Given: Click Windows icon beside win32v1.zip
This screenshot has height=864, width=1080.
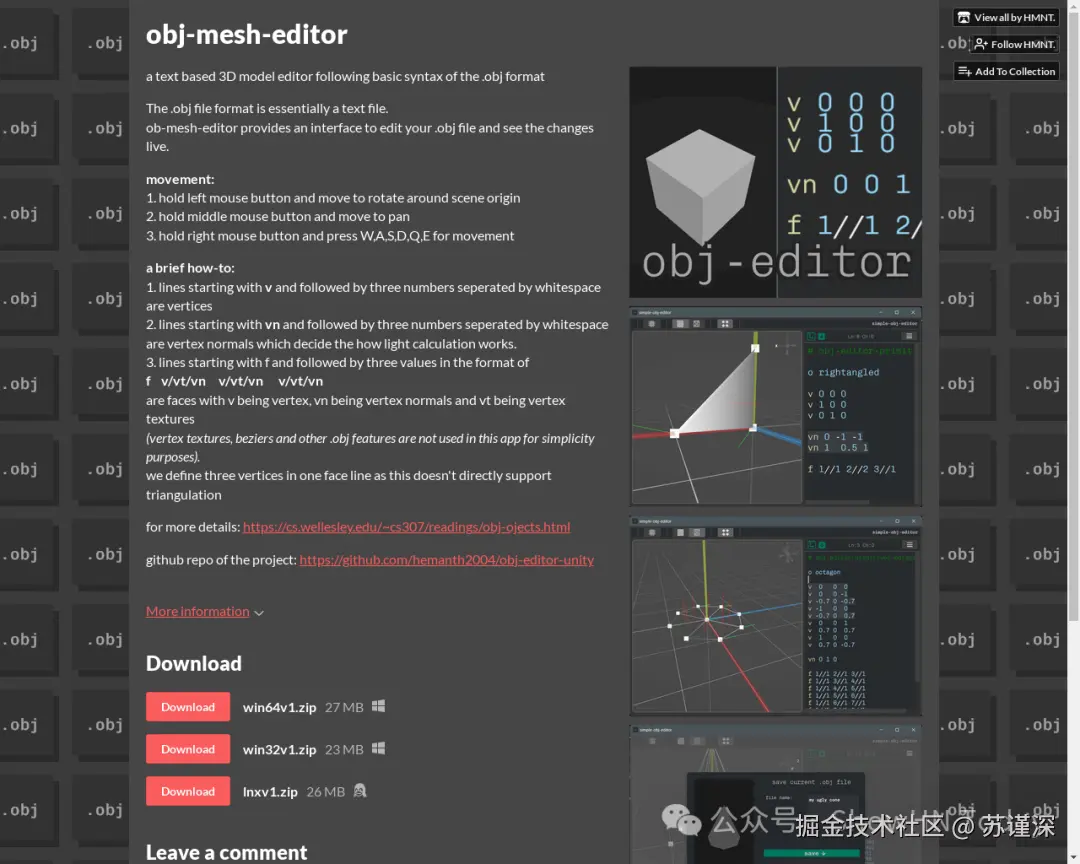Looking at the screenshot, I should [x=378, y=748].
